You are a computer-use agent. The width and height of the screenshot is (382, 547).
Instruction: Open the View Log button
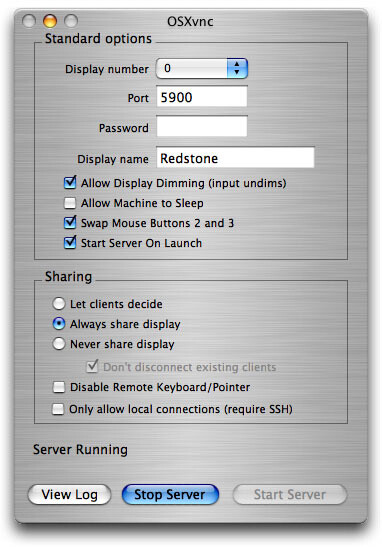69,494
